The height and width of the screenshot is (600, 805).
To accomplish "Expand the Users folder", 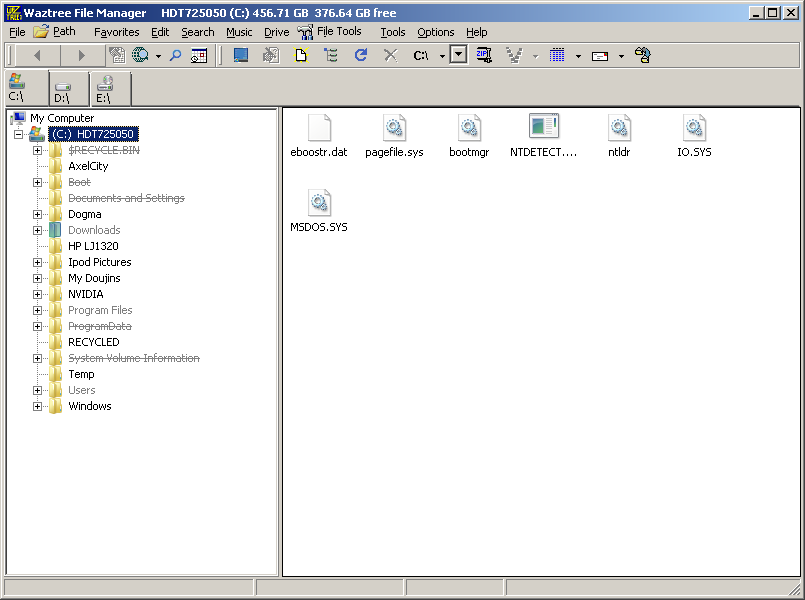I will (x=37, y=390).
